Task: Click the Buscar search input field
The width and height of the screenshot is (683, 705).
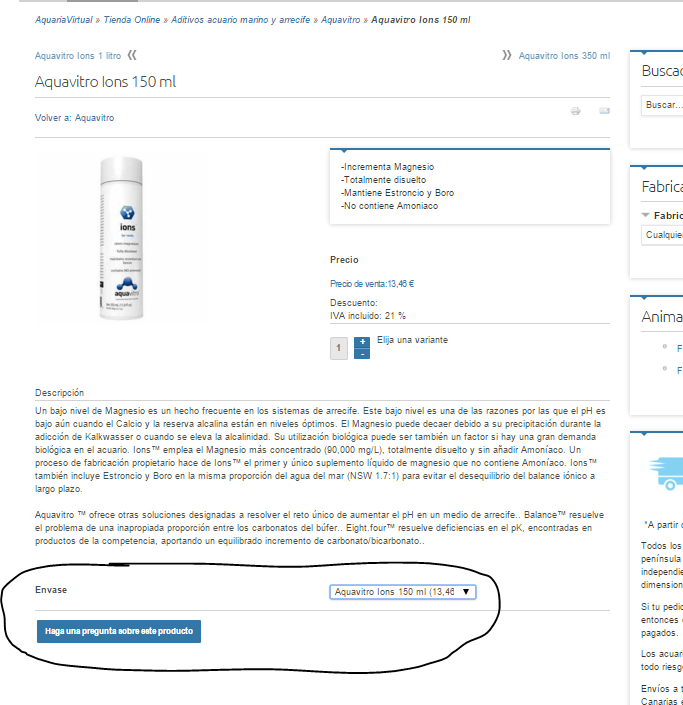Action: click(x=662, y=105)
